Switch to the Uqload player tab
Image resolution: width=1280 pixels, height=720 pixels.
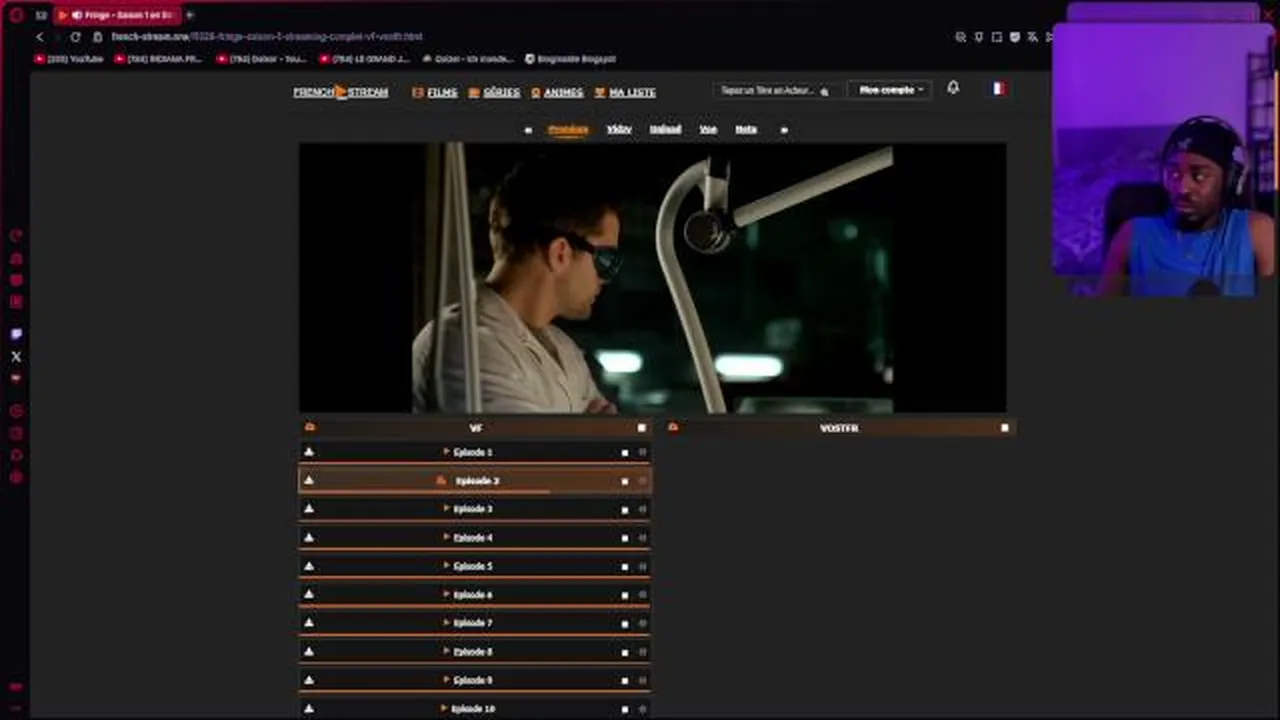click(665, 129)
